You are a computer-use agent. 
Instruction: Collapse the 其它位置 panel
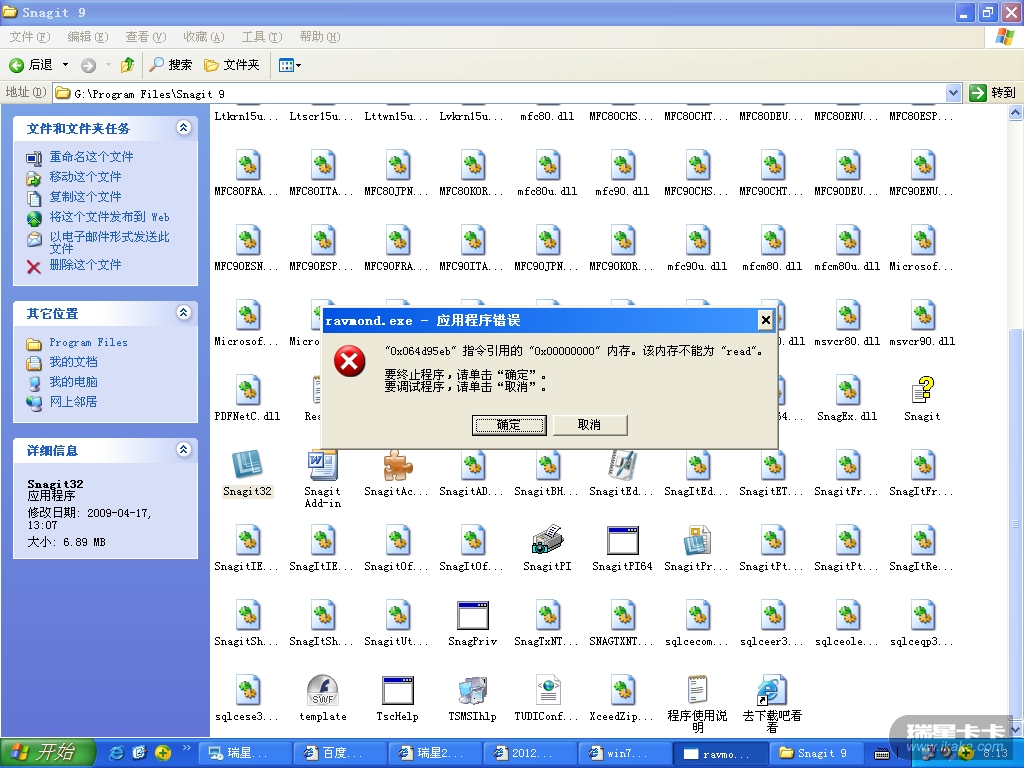pos(184,313)
